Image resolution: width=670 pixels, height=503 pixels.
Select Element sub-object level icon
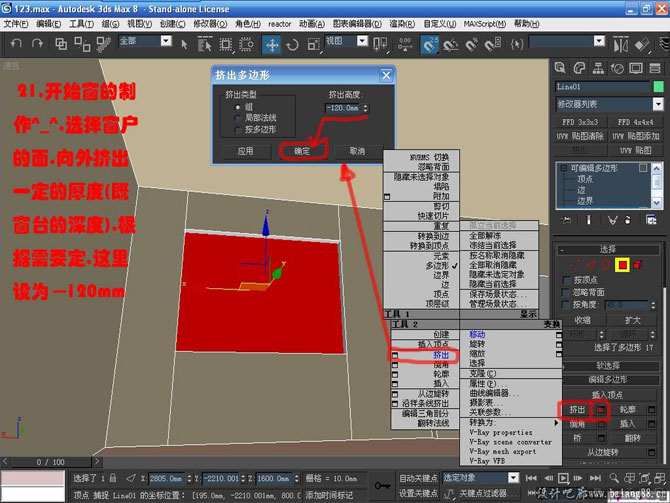(x=638, y=265)
